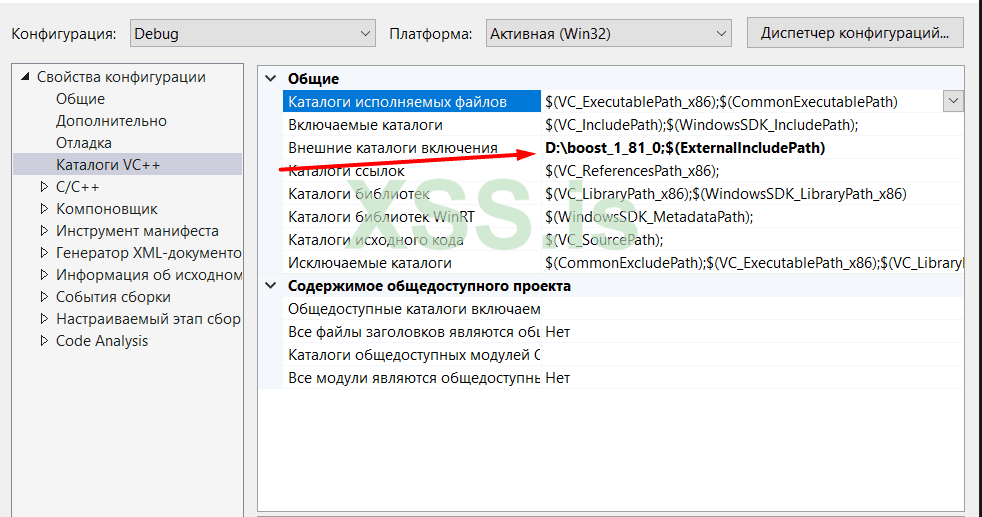Expand the Code Analysis node
This screenshot has height=517, width=982.
[44, 340]
